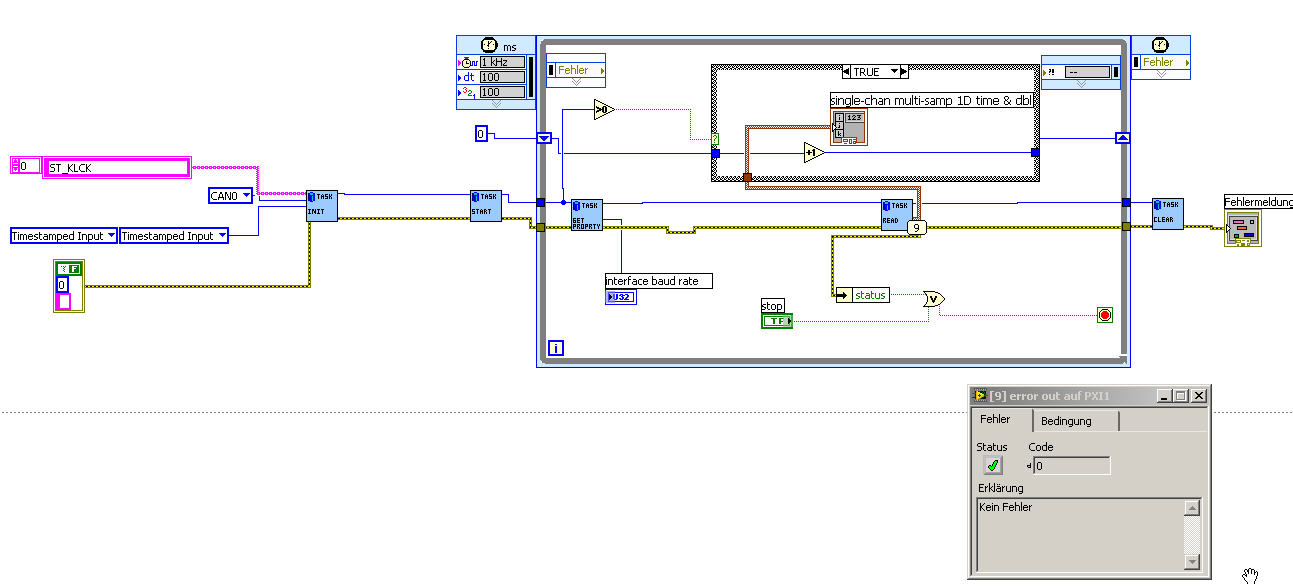Click the right shift register up arrow
The image size is (1293, 586).
[1123, 138]
